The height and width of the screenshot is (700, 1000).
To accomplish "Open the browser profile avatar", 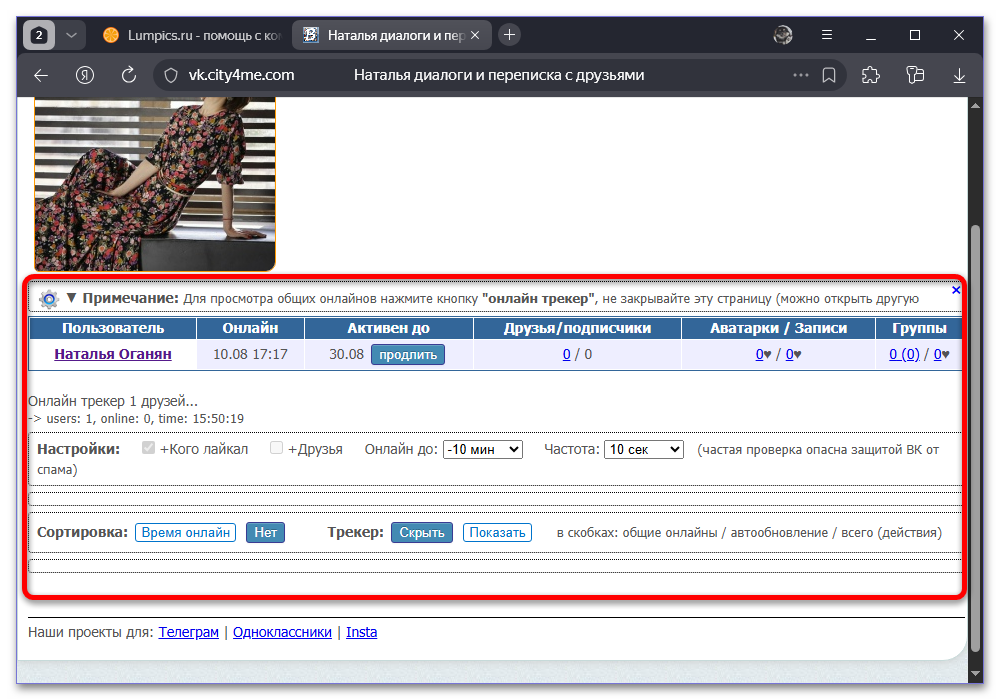I will coord(783,35).
